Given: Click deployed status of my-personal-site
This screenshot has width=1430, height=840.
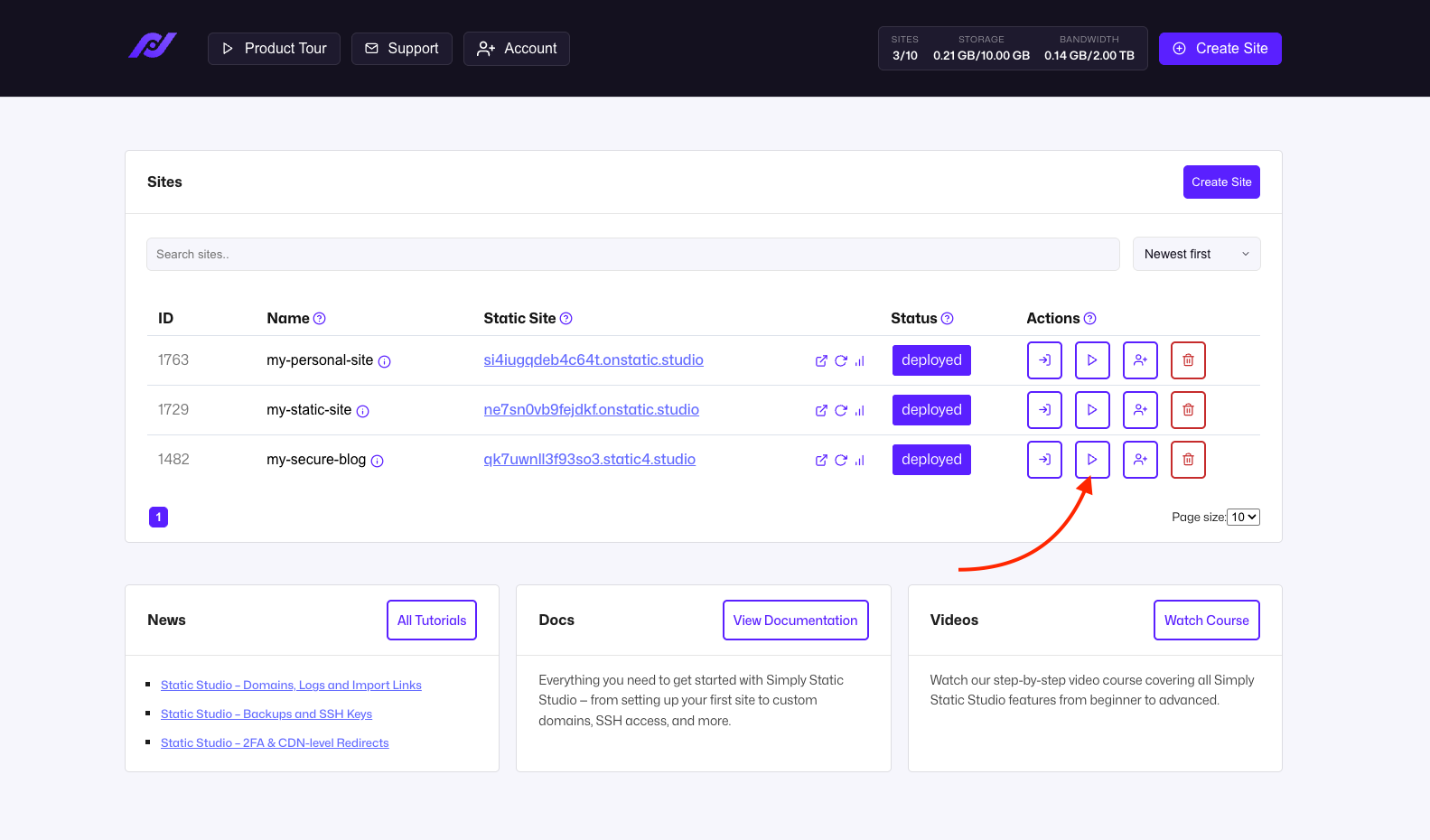Looking at the screenshot, I should point(931,360).
